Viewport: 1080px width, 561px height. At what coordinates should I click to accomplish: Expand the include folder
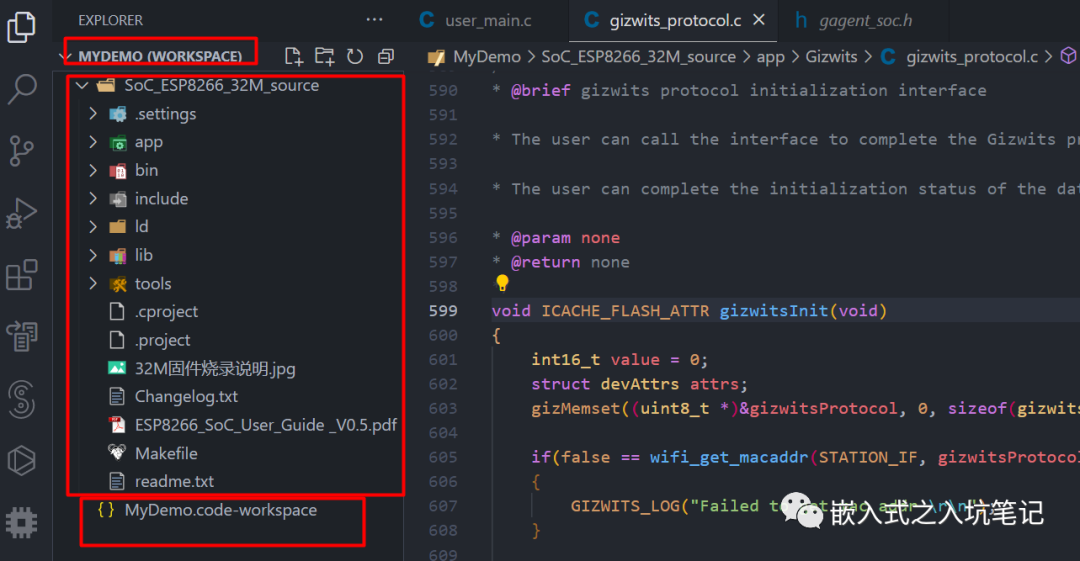click(161, 199)
